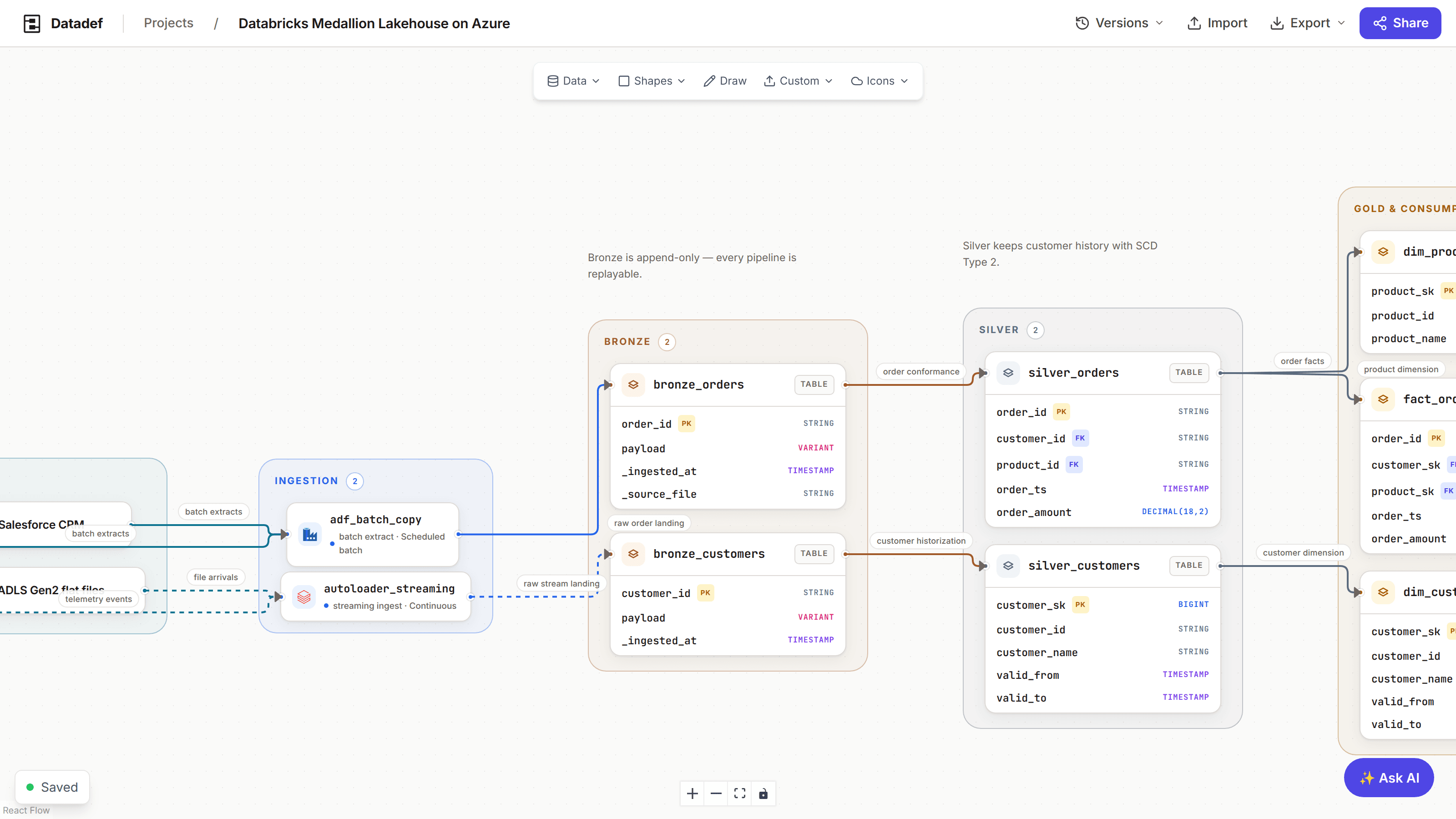Screen dimensions: 1456x819
Task: Click the Import button
Action: pyautogui.click(x=1217, y=23)
